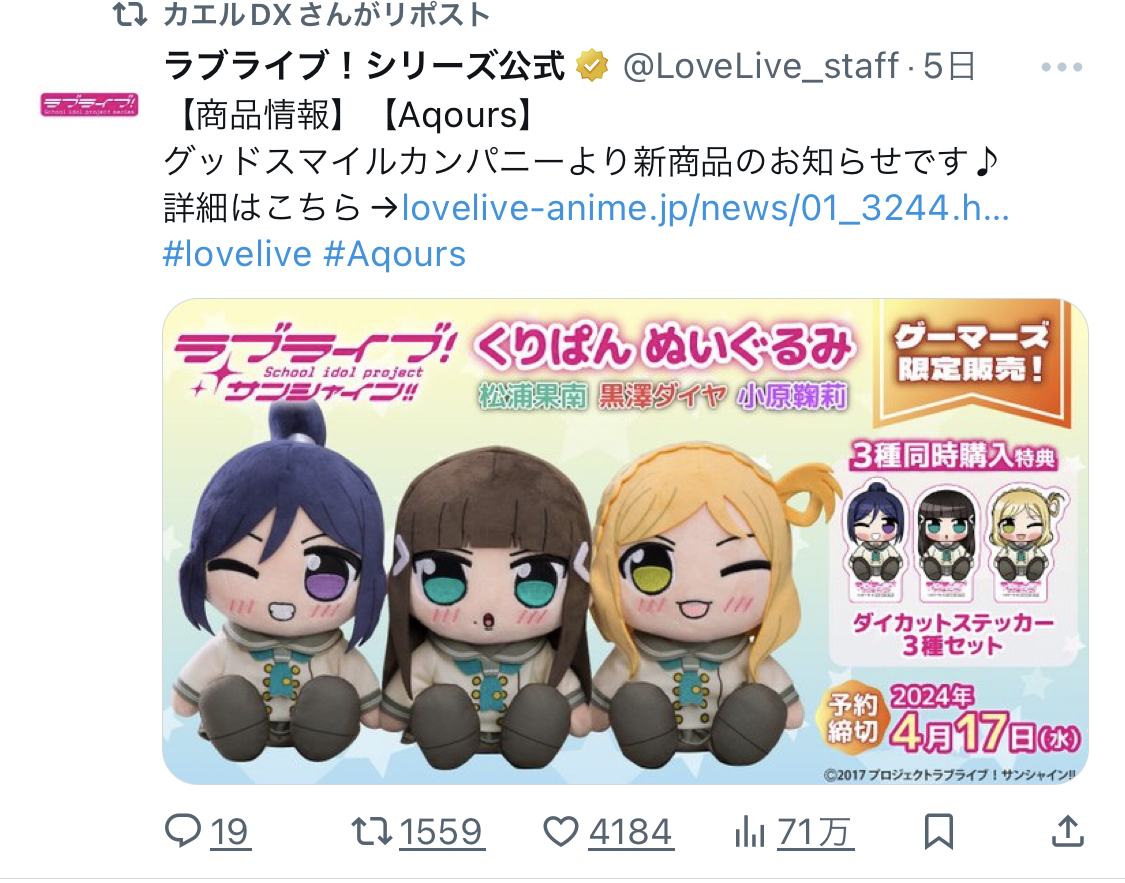Tap the gold verified badge
The height and width of the screenshot is (883, 1125).
tap(592, 66)
